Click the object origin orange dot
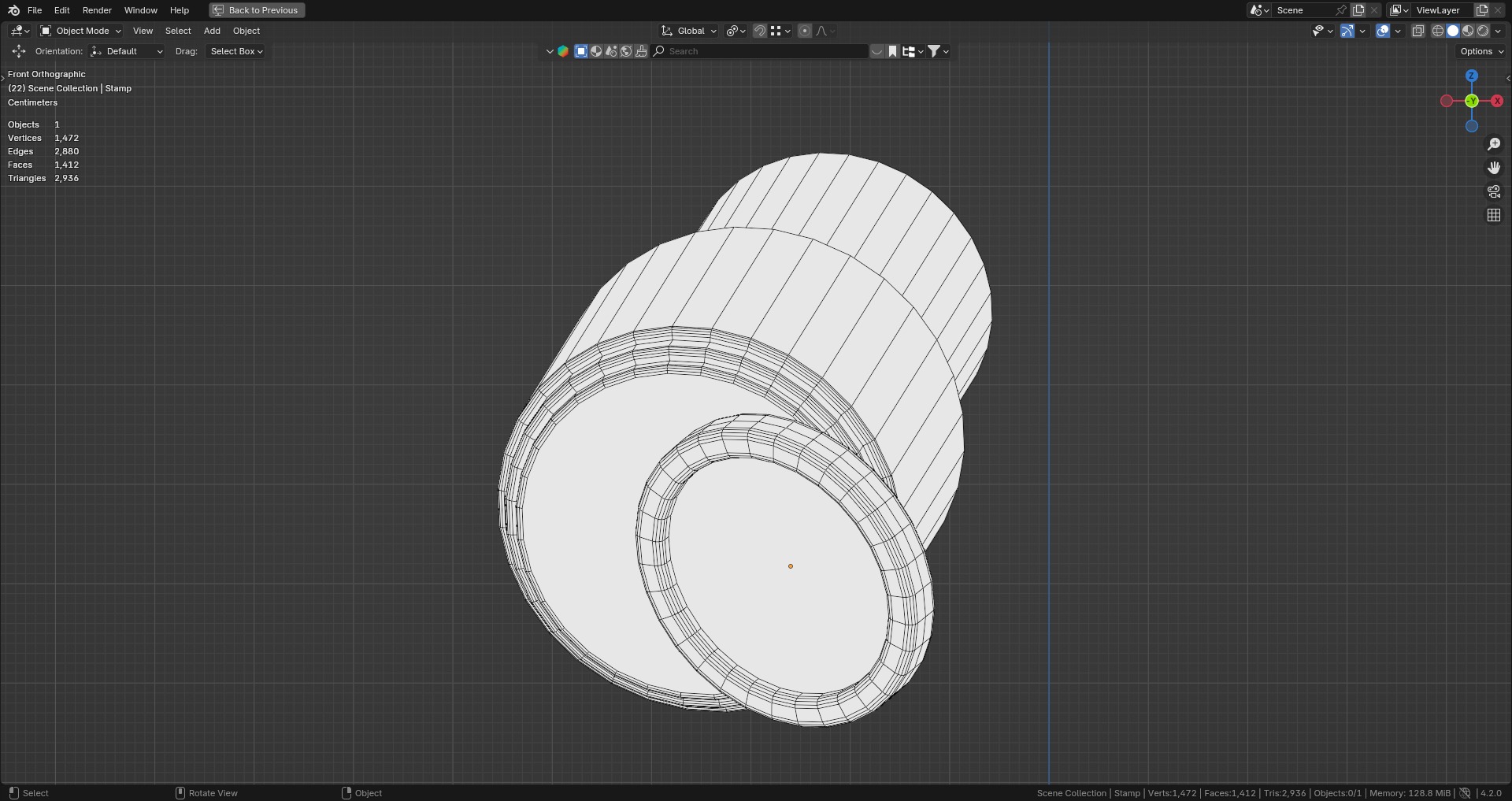Image resolution: width=1512 pixels, height=801 pixels. pyautogui.click(x=791, y=566)
